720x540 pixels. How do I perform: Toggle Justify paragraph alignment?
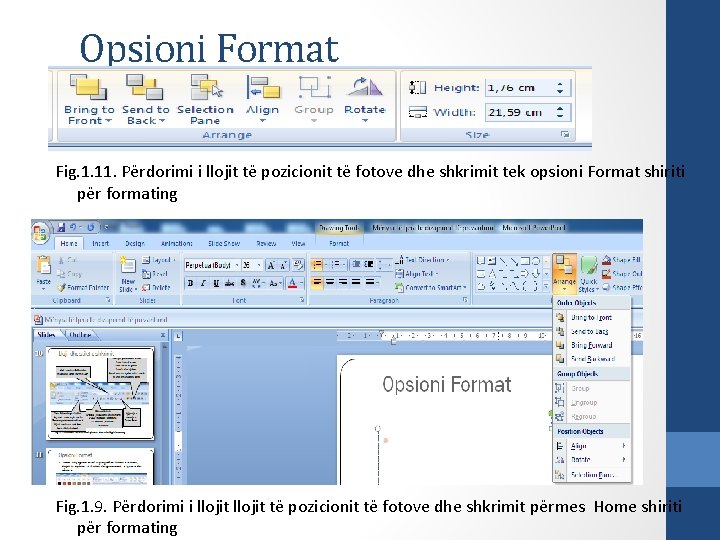tap(356, 282)
